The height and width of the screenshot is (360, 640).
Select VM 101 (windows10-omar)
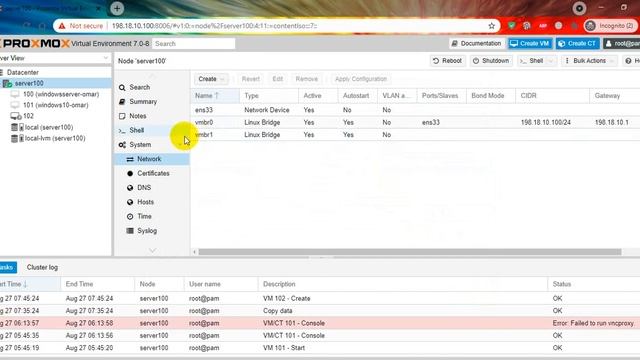point(55,105)
